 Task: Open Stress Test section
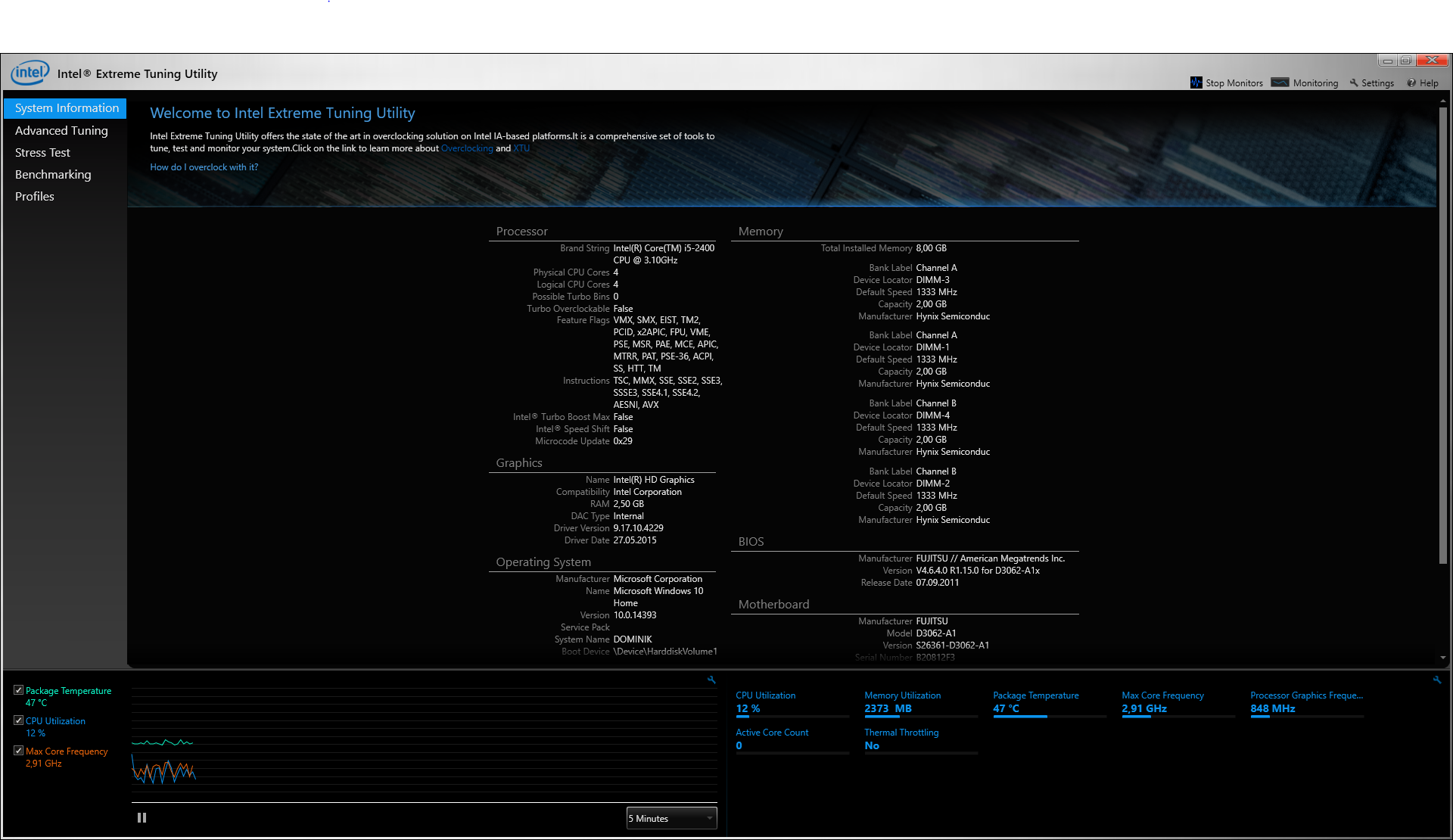[42, 152]
